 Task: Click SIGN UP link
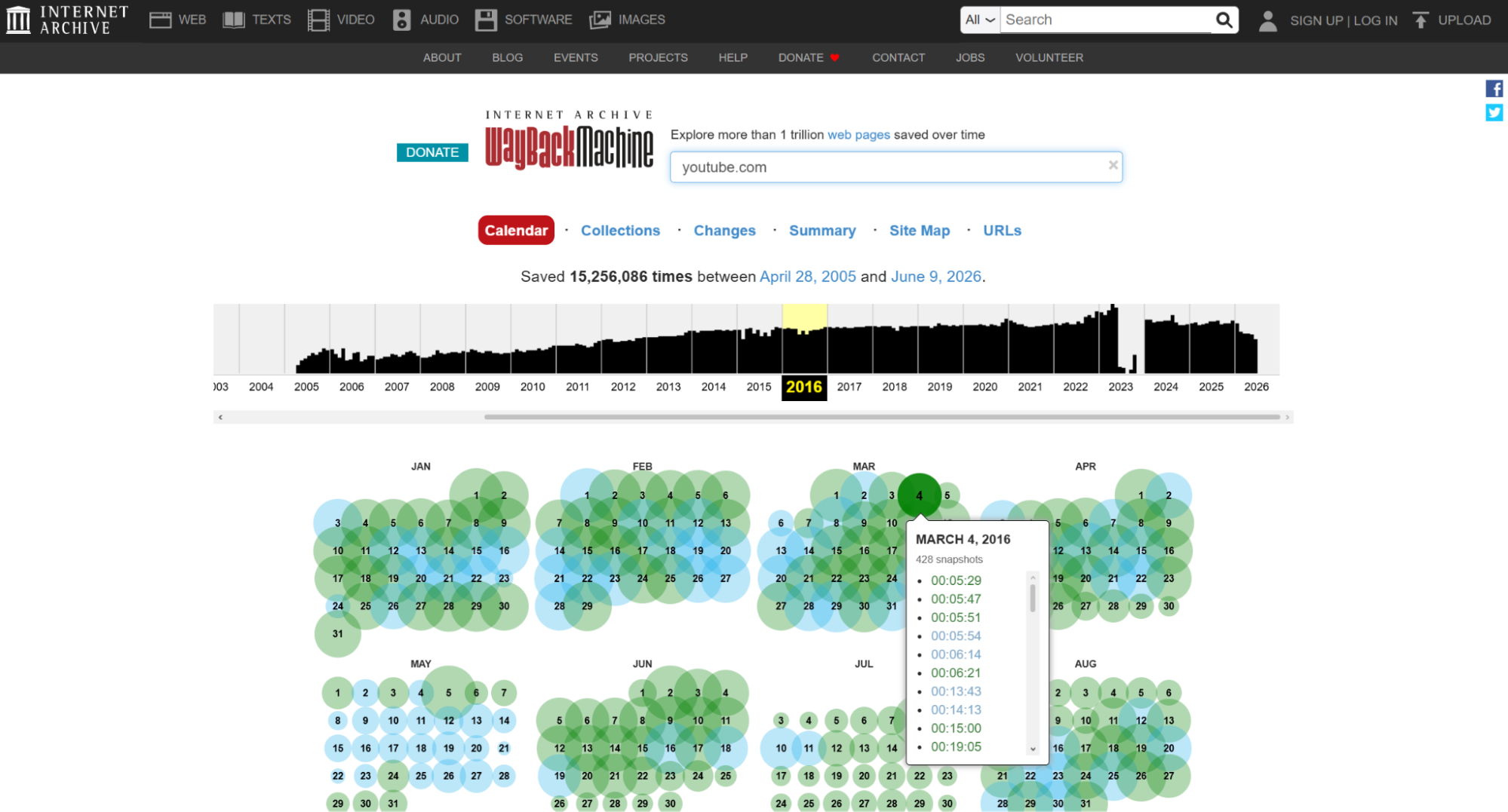[x=1316, y=20]
